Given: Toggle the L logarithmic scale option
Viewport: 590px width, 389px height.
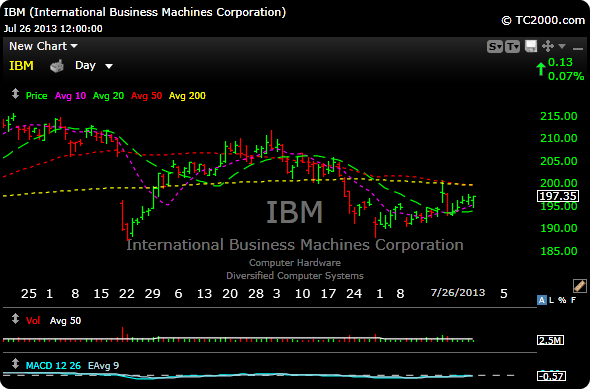Looking at the screenshot, I should (x=552, y=300).
